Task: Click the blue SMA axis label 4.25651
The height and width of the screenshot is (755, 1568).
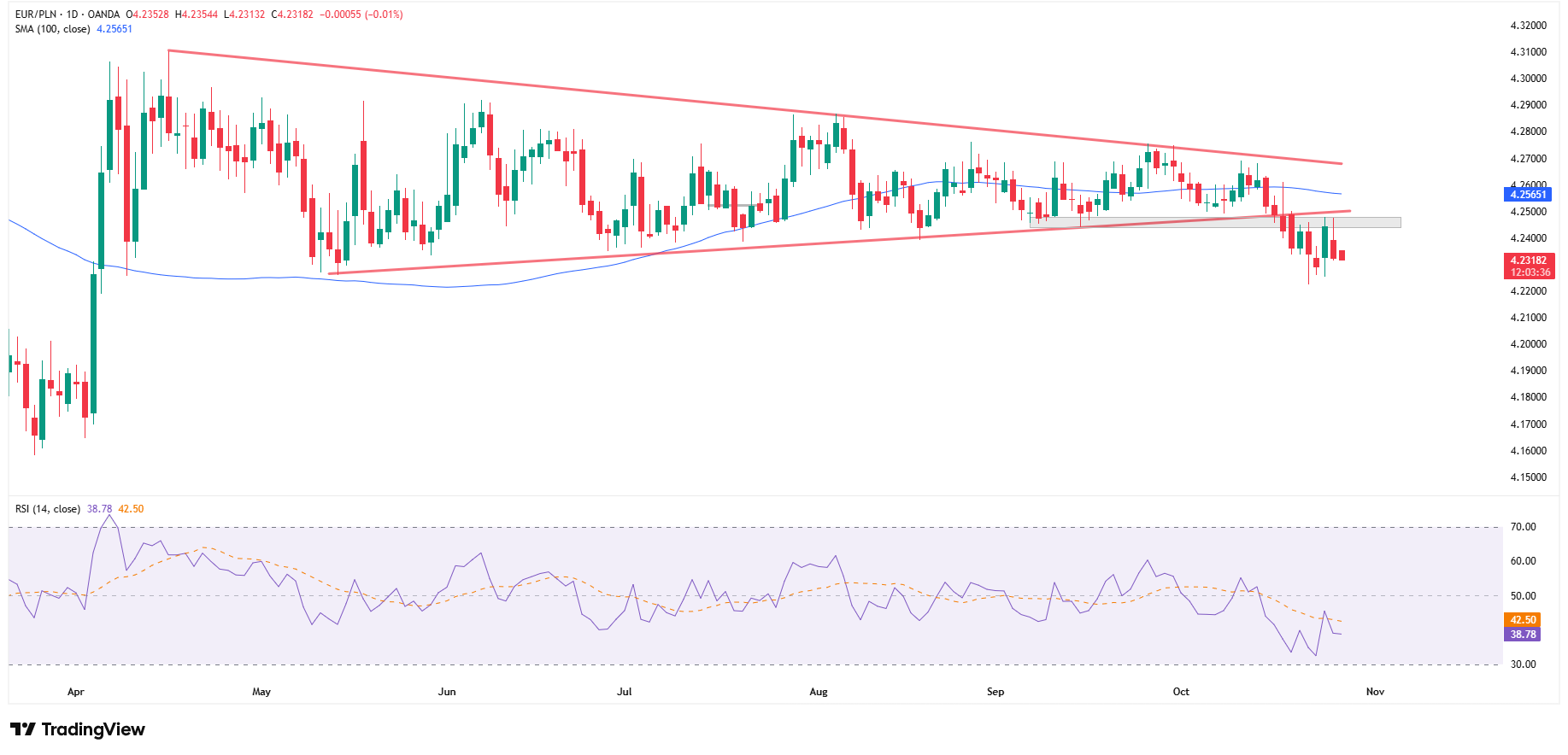Action: point(1528,195)
